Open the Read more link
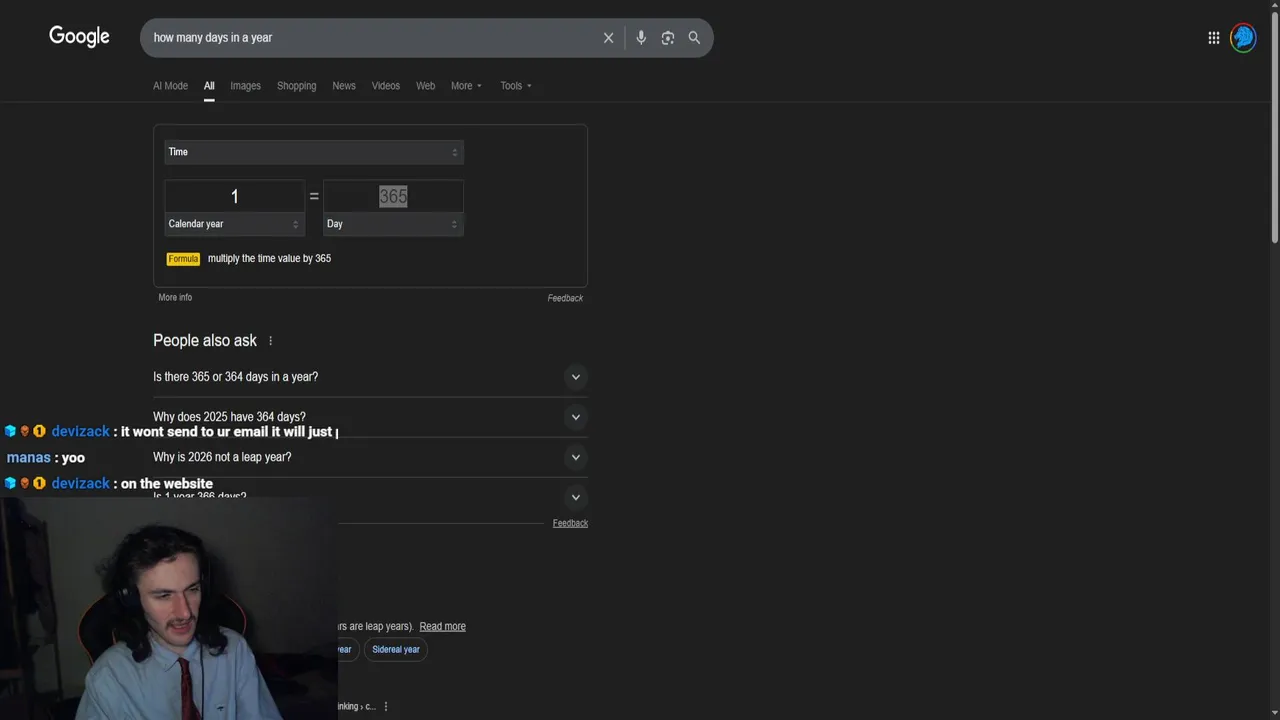The height and width of the screenshot is (720, 1280). [442, 626]
